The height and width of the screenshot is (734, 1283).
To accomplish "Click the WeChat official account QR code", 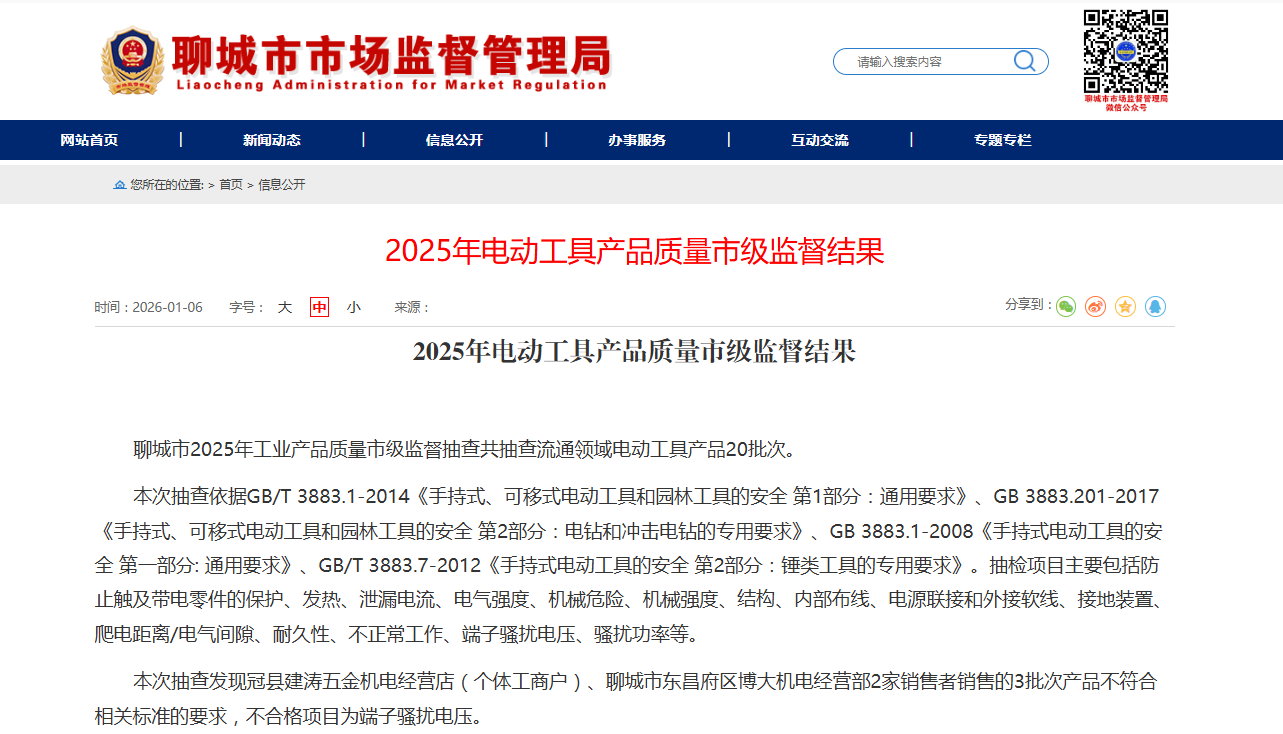I will pos(1126,51).
